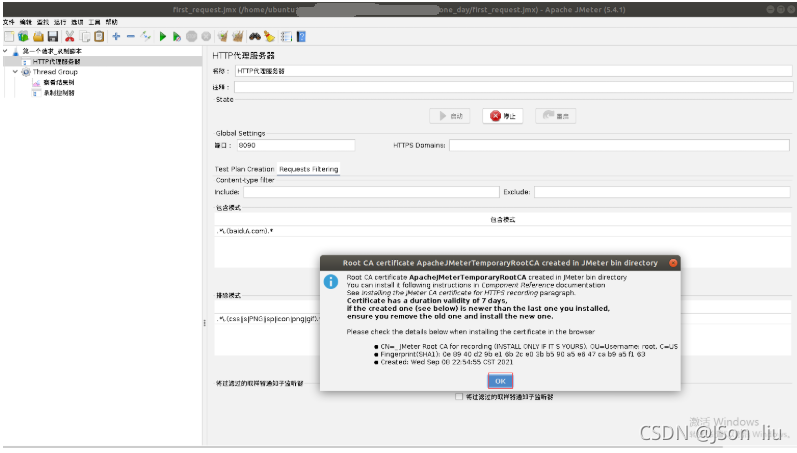This screenshot has width=797, height=453.
Task: Open Search with binoculars icon
Action: click(255, 37)
